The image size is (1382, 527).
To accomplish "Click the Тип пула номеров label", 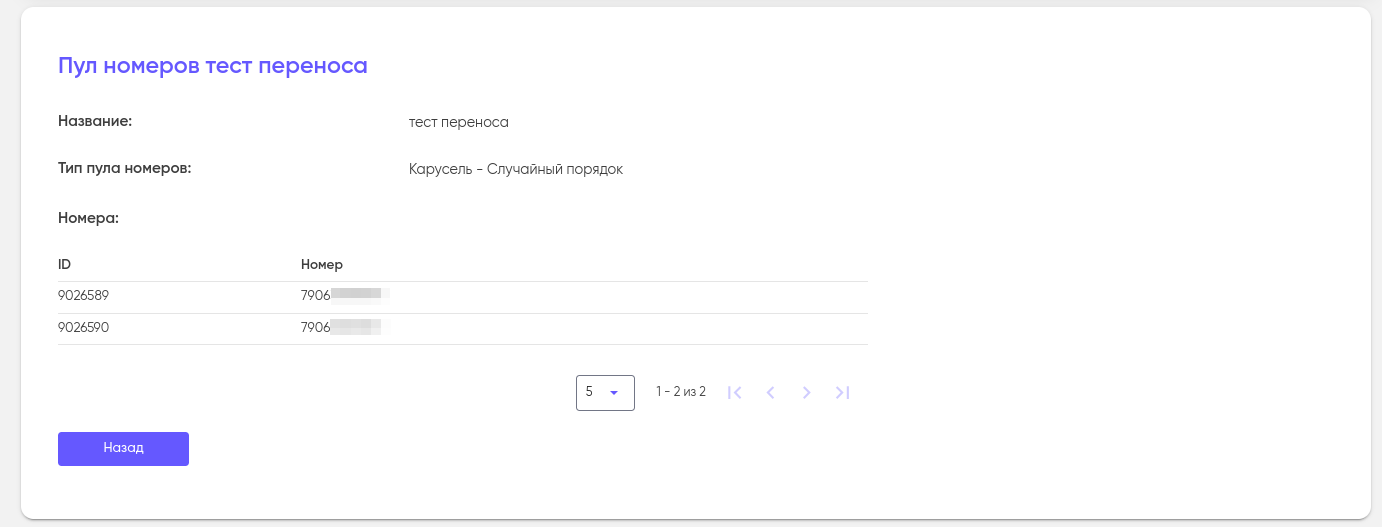I will point(124,168).
